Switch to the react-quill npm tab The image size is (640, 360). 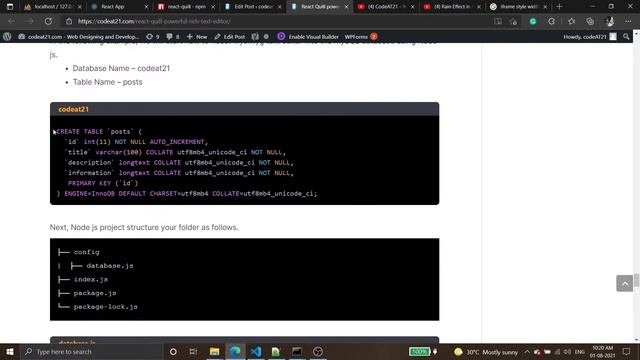pos(185,7)
